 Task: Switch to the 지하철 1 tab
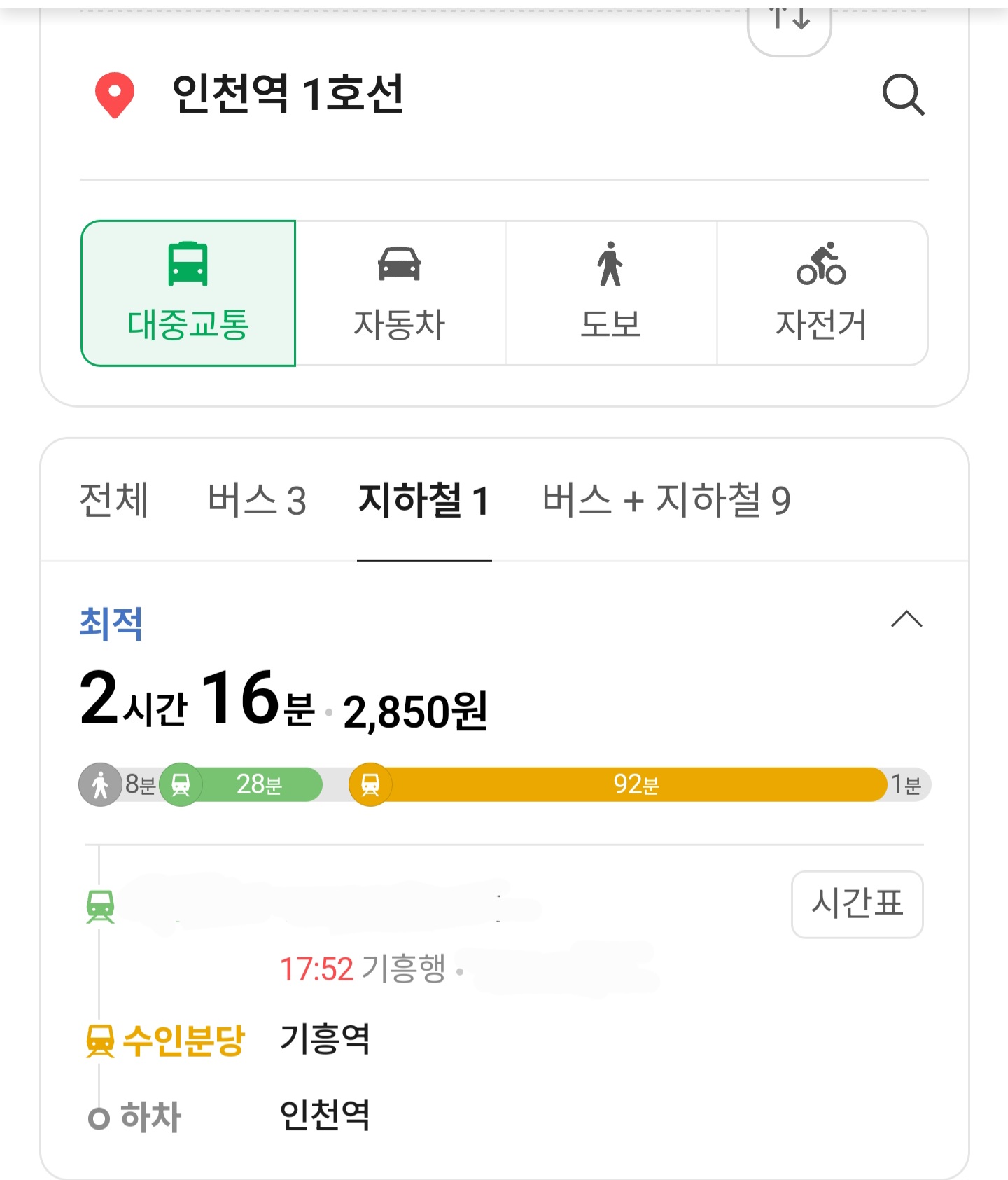coord(423,501)
